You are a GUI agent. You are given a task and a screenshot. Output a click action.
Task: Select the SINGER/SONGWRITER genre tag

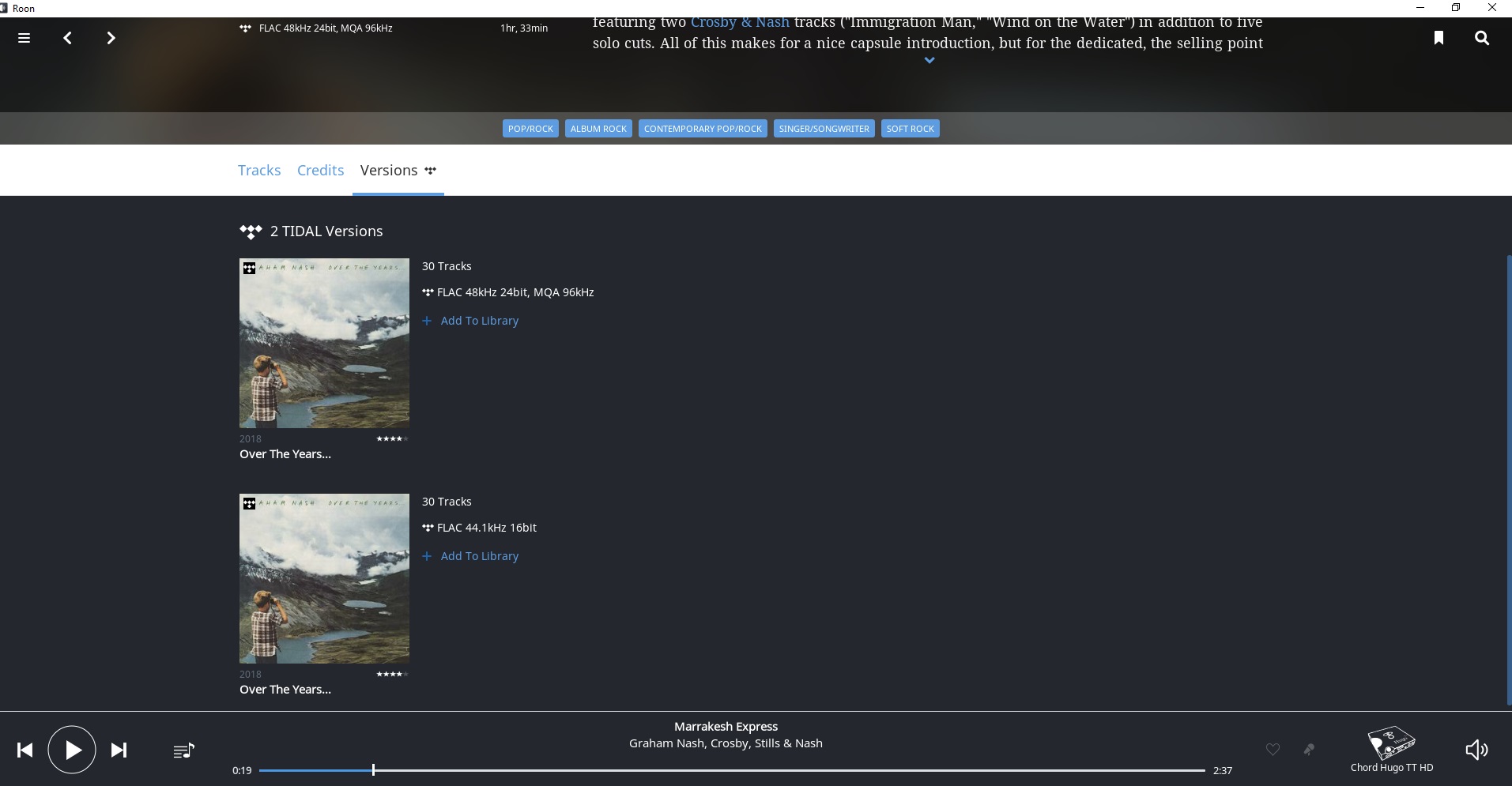coord(824,129)
